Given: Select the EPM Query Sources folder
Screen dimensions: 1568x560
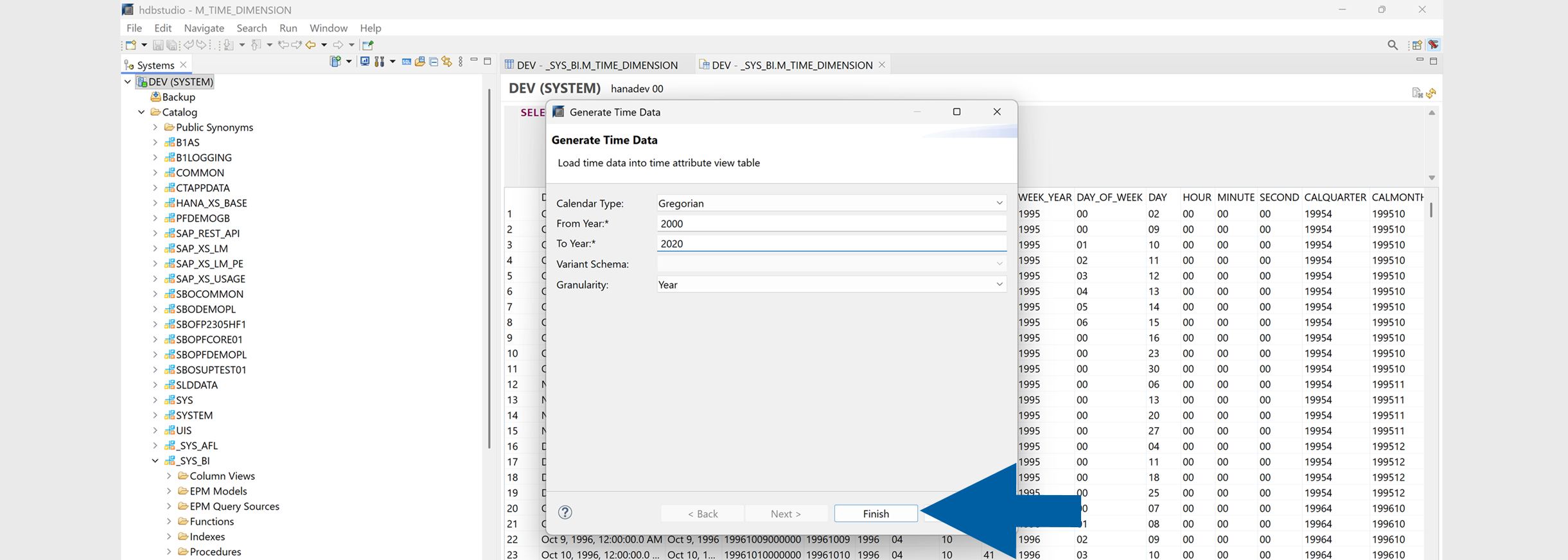Looking at the screenshot, I should pyautogui.click(x=229, y=506).
